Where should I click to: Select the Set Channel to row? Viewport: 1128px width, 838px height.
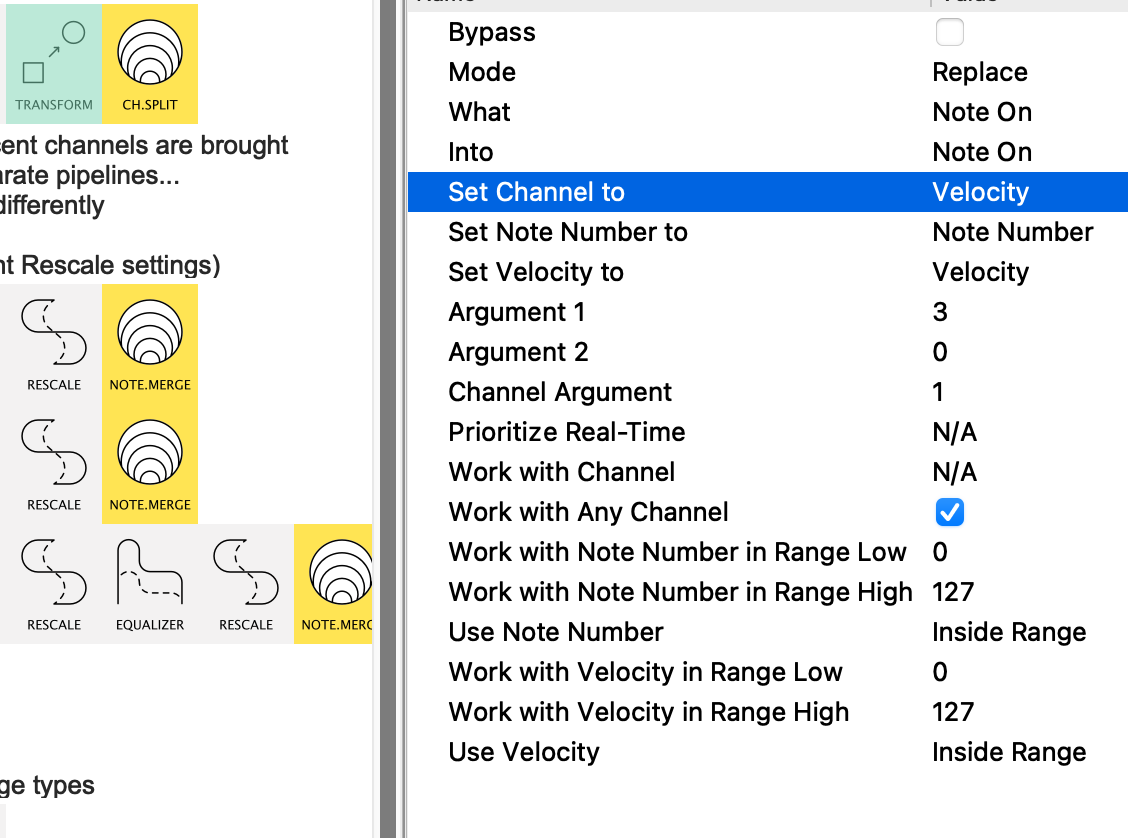coord(536,192)
